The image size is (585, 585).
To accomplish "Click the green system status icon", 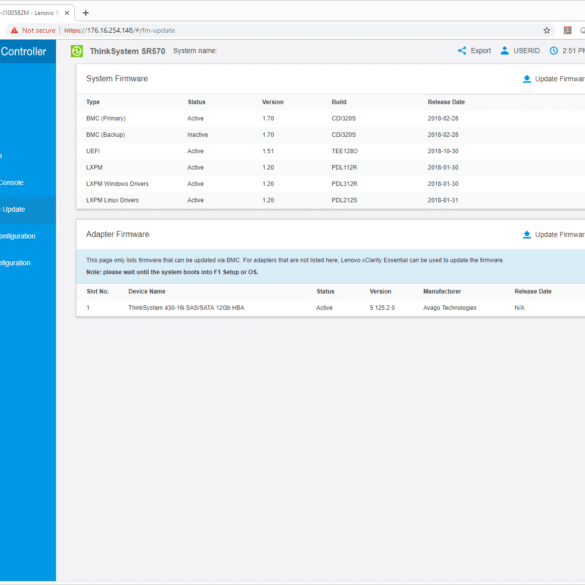I will coord(77,51).
